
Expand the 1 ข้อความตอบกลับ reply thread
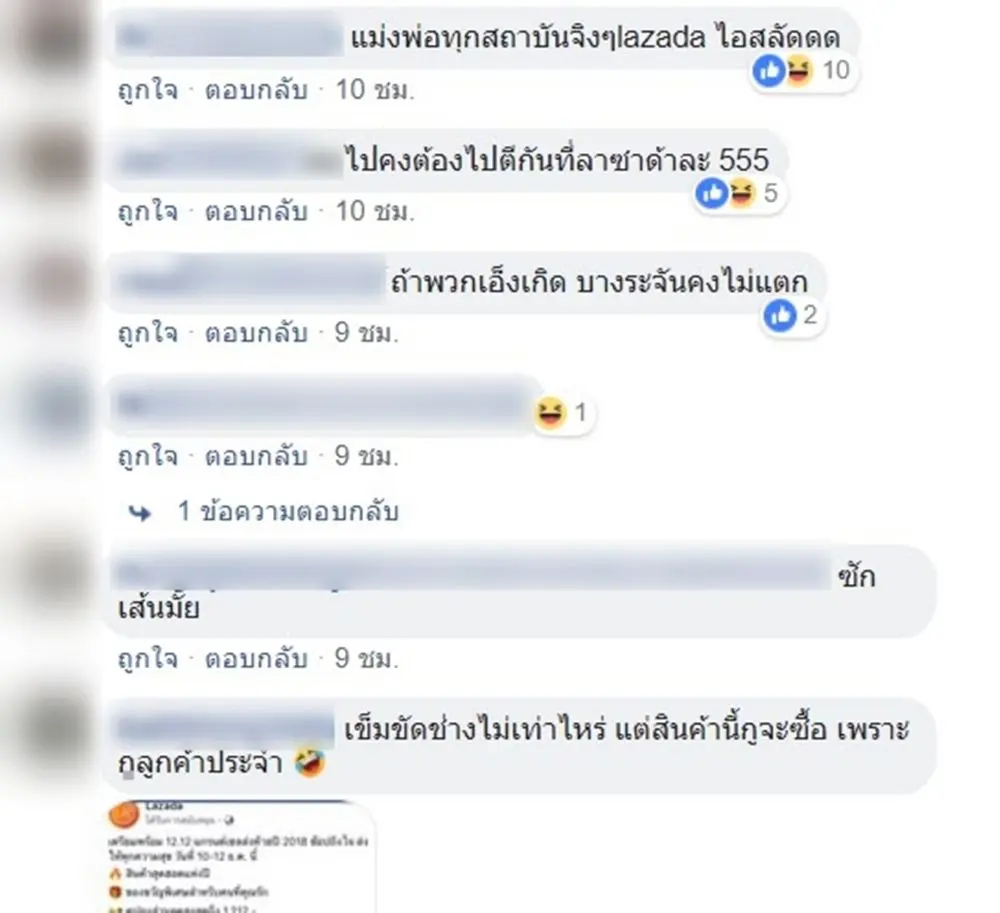(288, 512)
